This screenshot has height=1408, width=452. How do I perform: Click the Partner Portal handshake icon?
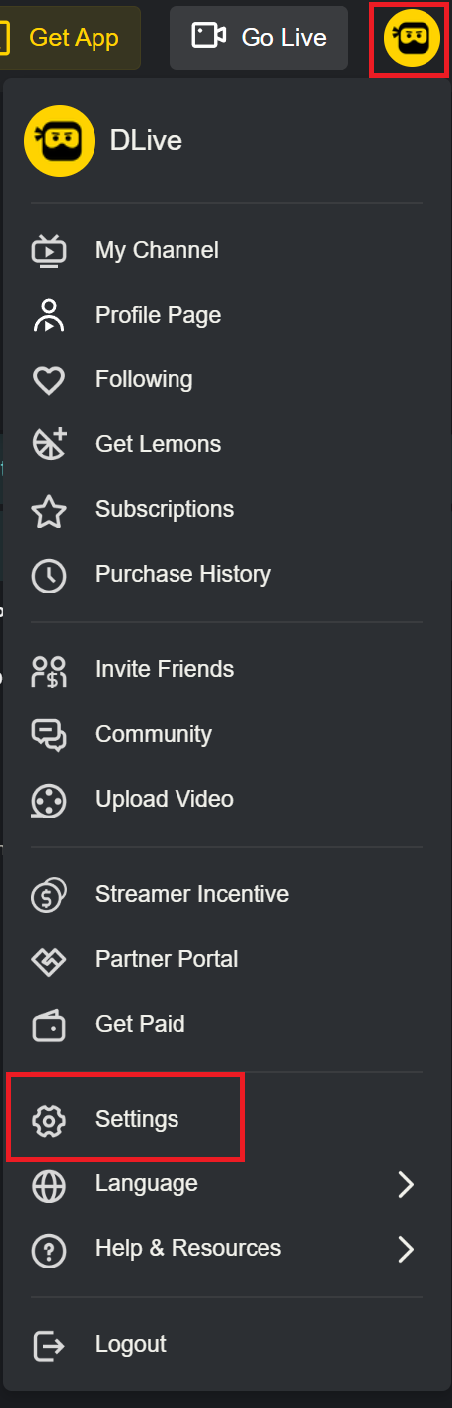coord(49,960)
